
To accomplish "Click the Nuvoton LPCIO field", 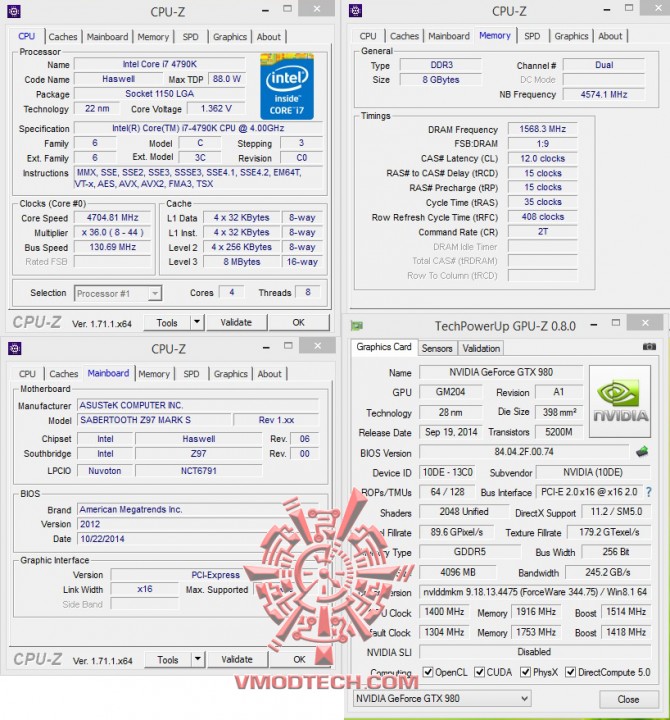I will point(105,471).
